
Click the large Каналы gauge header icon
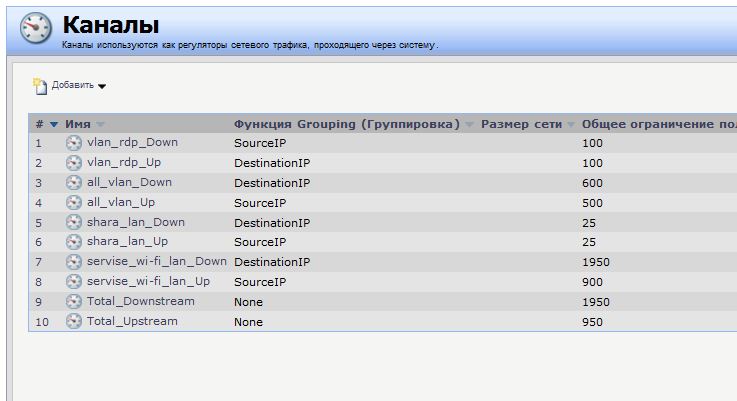pos(36,29)
